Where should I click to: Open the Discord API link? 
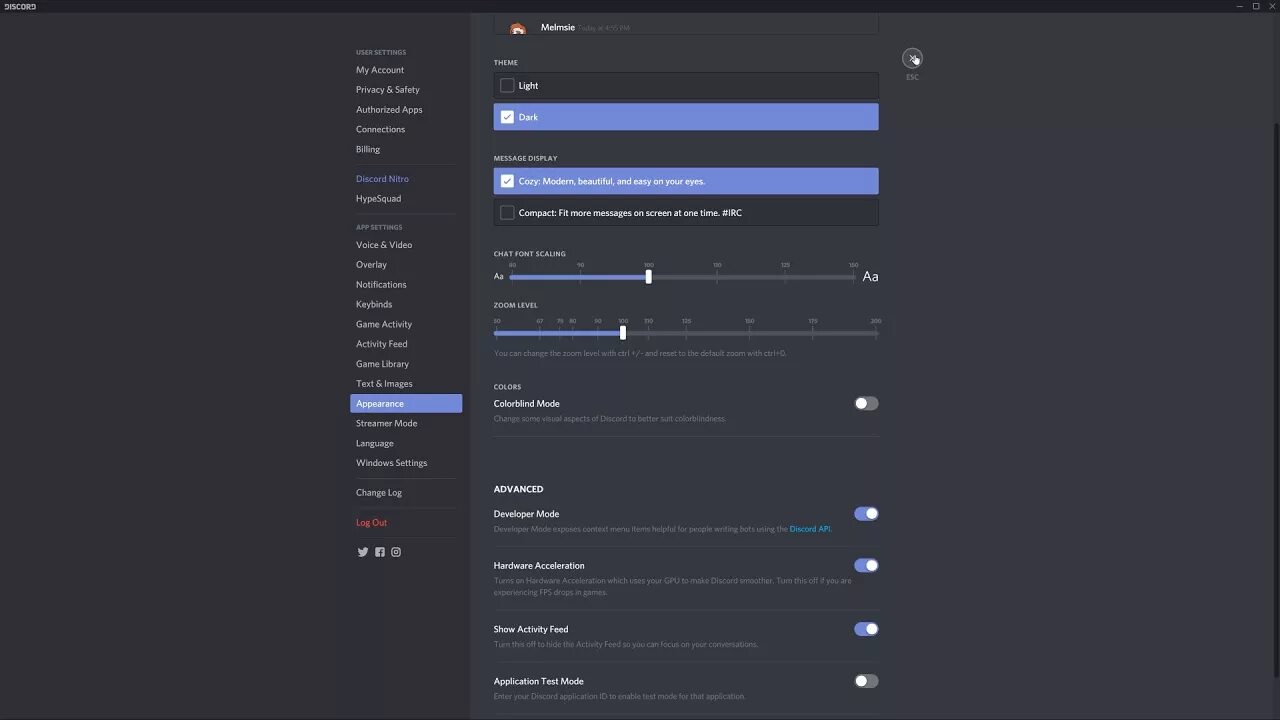(810, 529)
